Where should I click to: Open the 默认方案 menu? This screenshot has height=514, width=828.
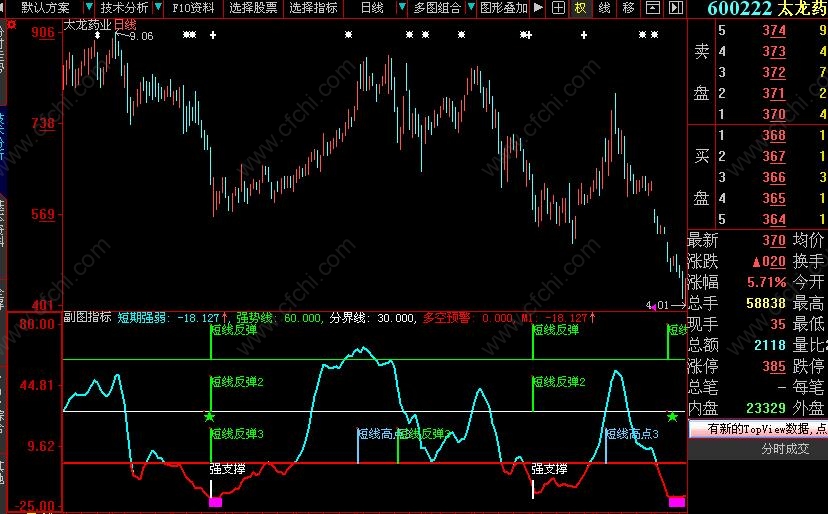click(x=45, y=8)
